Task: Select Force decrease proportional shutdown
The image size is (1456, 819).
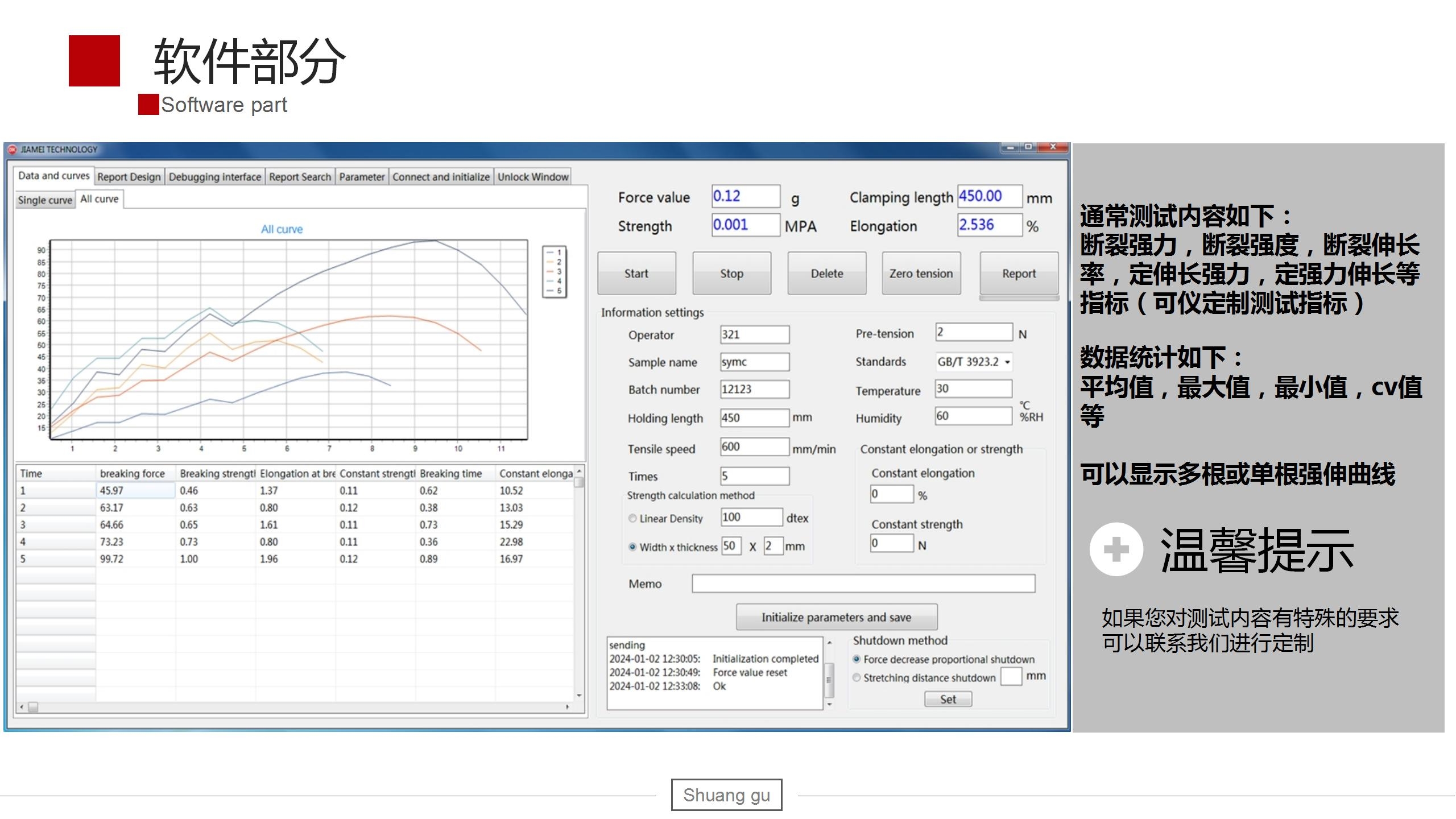Action: coord(857,659)
